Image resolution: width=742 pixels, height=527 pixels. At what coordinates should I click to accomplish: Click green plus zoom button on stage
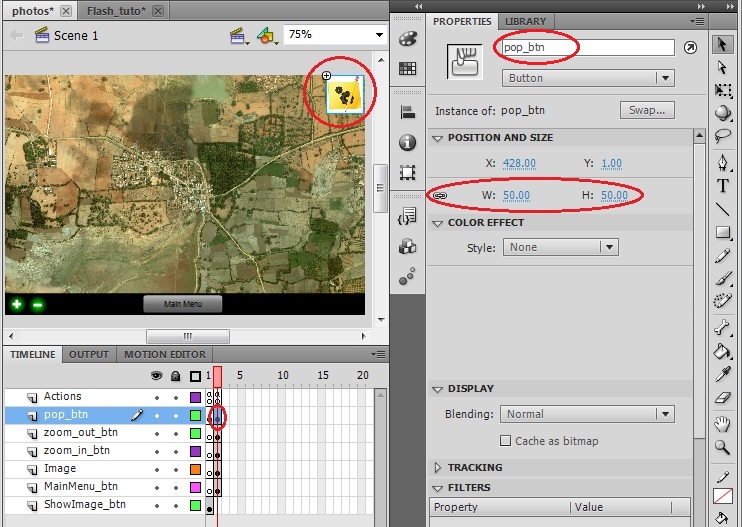(17, 304)
